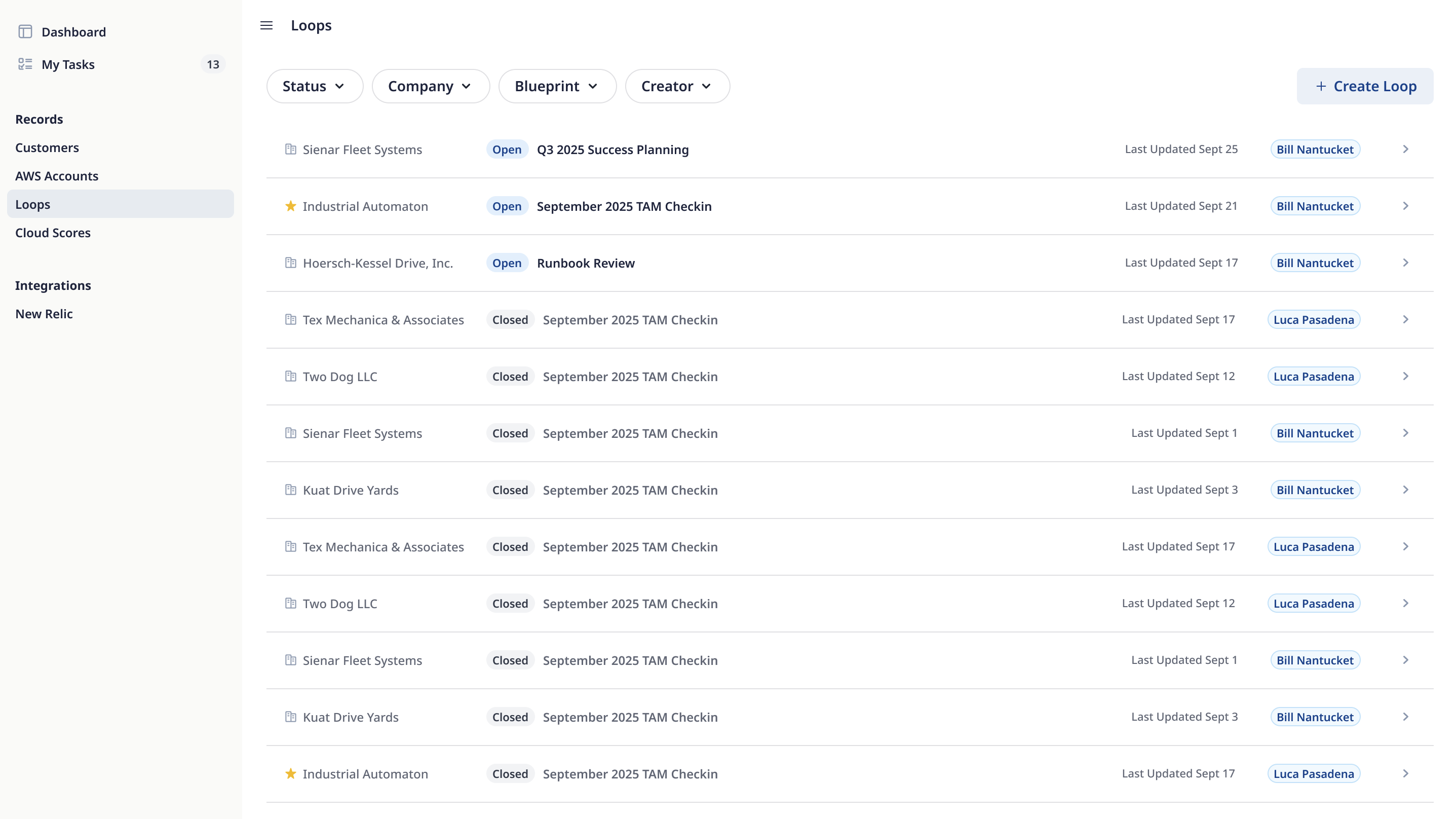Open the Blueprint filter dropdown
Image resolution: width=1456 pixels, height=819 pixels.
(557, 86)
